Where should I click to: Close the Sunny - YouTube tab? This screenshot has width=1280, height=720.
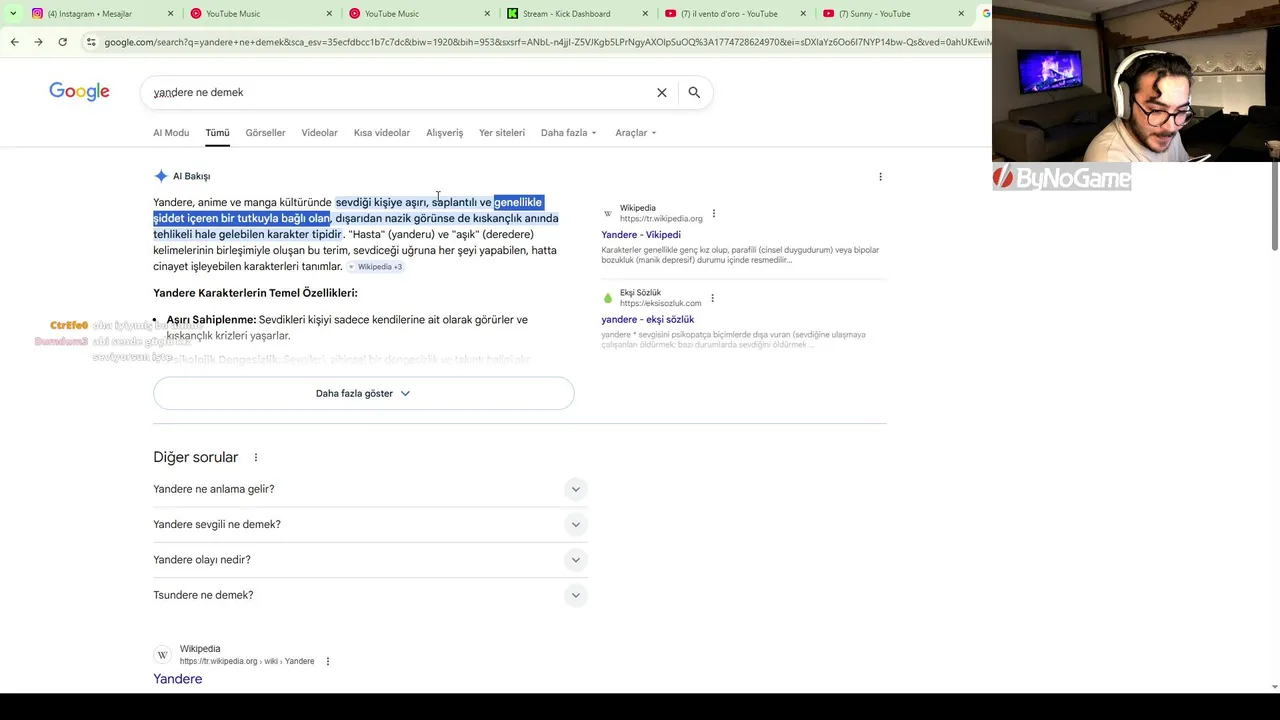click(961, 14)
